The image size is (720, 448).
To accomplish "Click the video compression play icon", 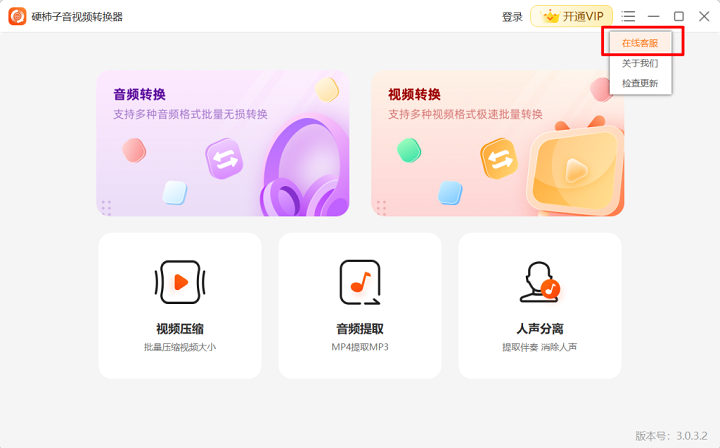I will coord(180,282).
